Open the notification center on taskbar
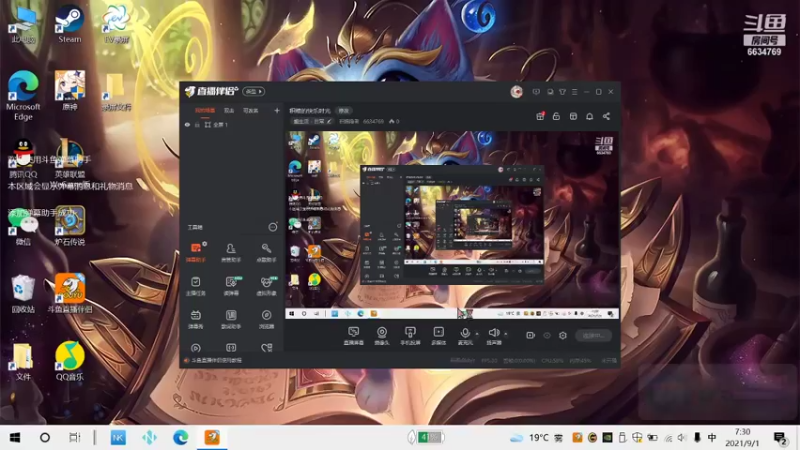Screen dimensions: 800x450 (x=780, y=438)
